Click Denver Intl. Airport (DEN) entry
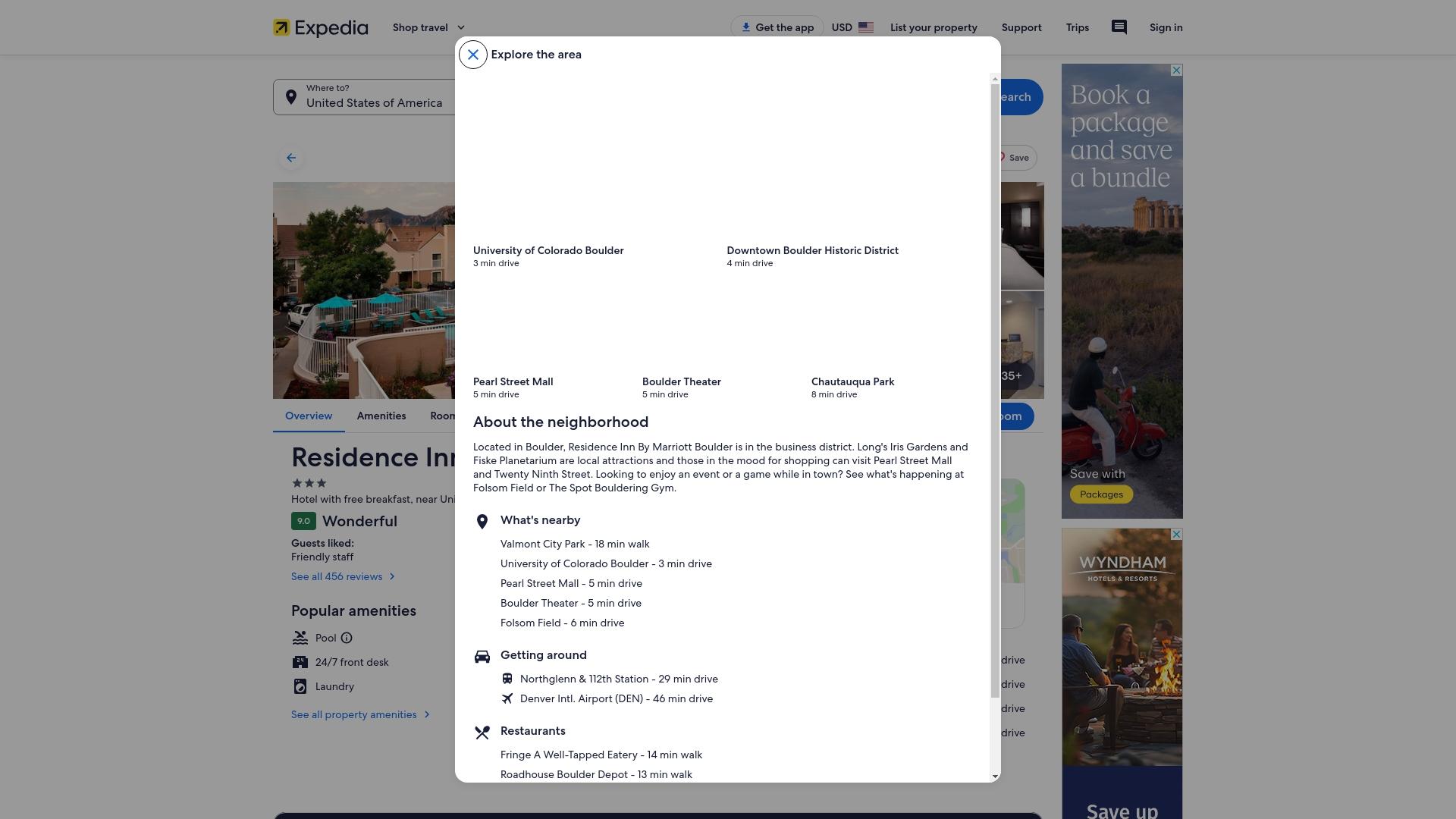1456x819 pixels. pyautogui.click(x=617, y=698)
